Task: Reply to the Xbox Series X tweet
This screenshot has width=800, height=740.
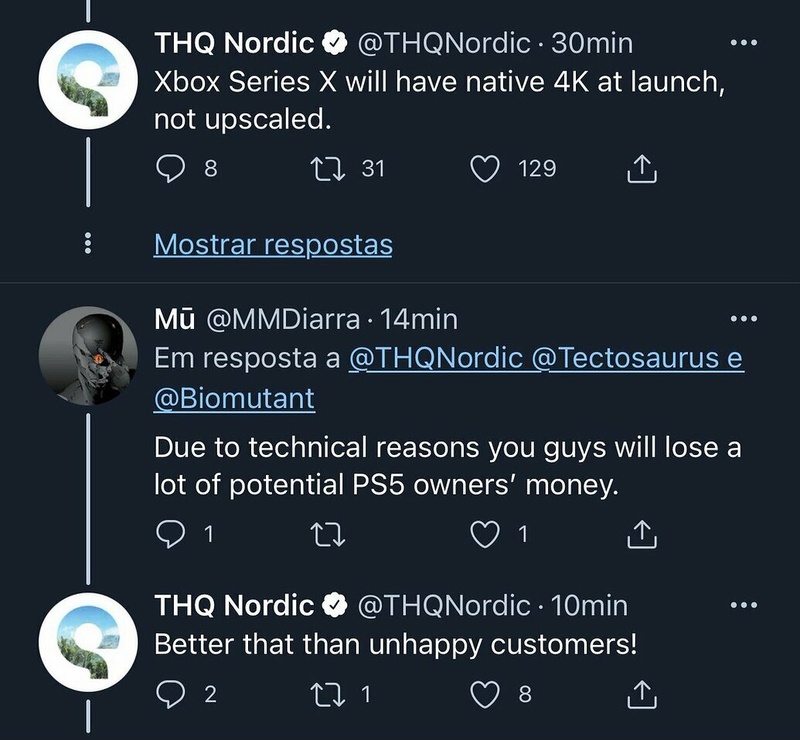Action: [x=172, y=169]
